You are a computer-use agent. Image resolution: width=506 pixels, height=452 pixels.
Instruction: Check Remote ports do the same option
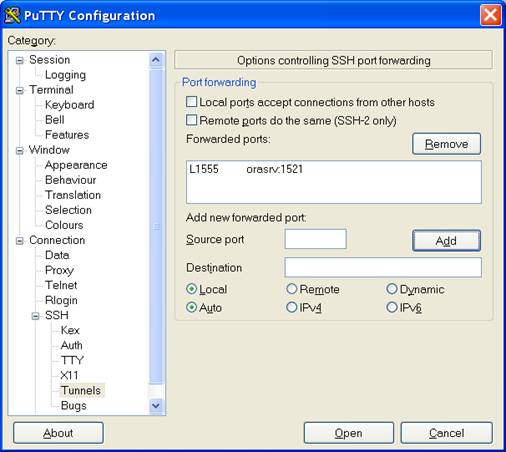192,120
